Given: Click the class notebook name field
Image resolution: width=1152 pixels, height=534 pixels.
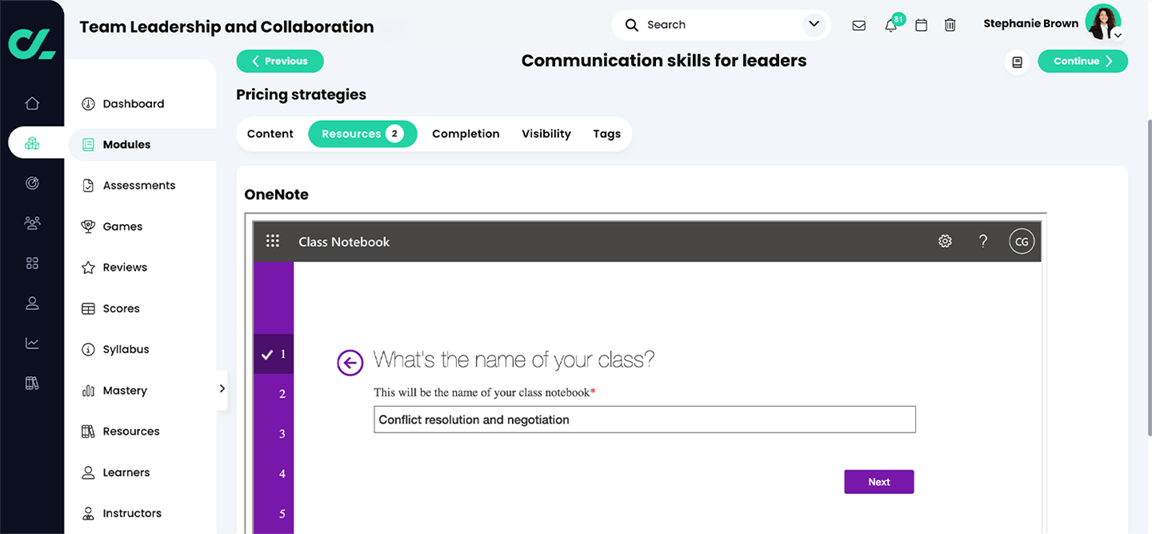Looking at the screenshot, I should [x=644, y=420].
